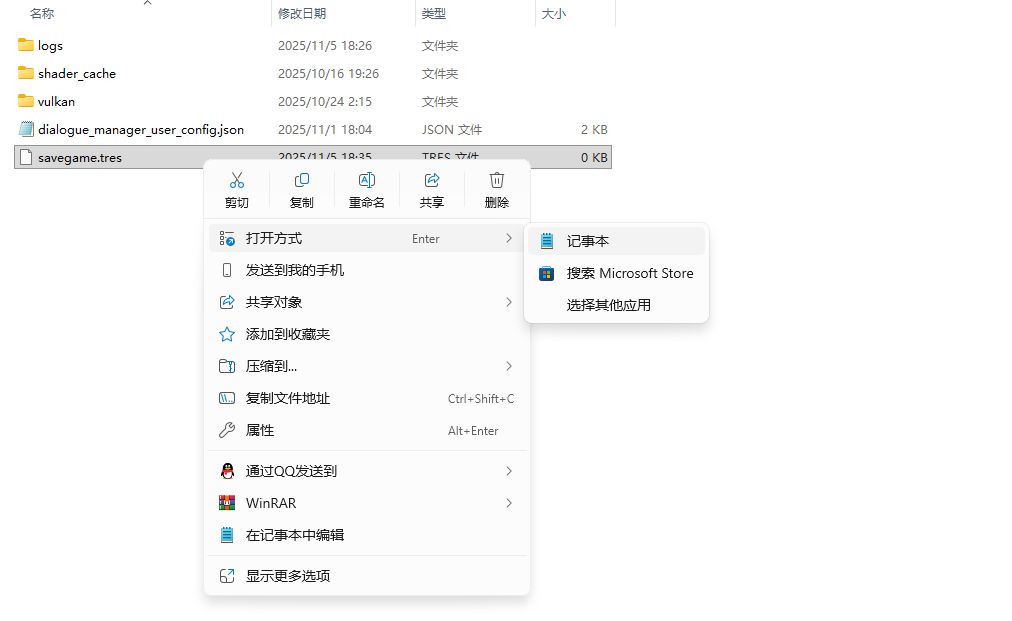
Task: Click the Share (共享) icon
Action: tap(432, 180)
